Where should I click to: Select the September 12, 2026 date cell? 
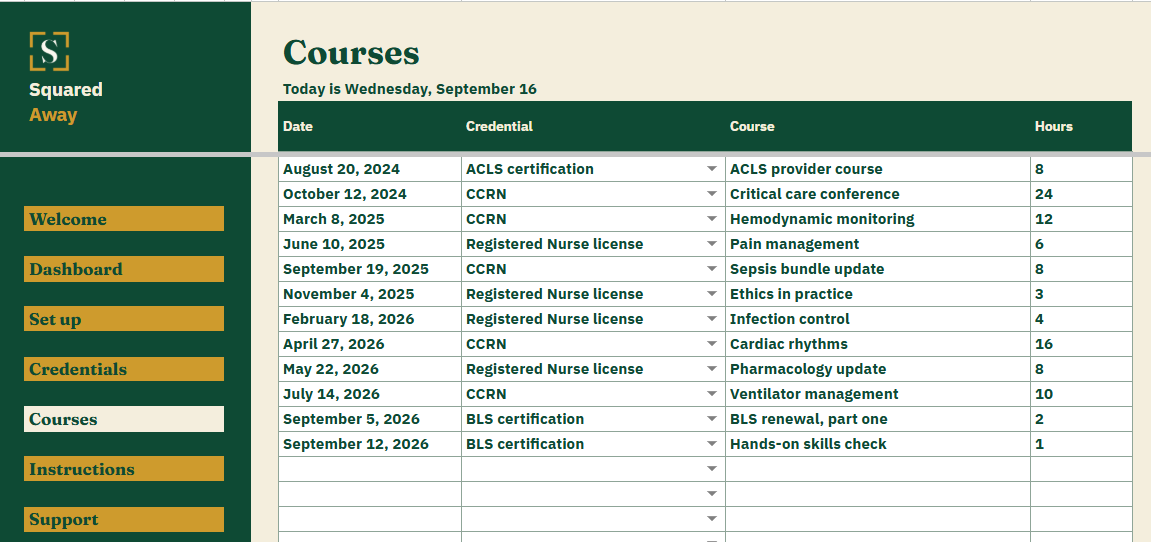[x=370, y=444]
